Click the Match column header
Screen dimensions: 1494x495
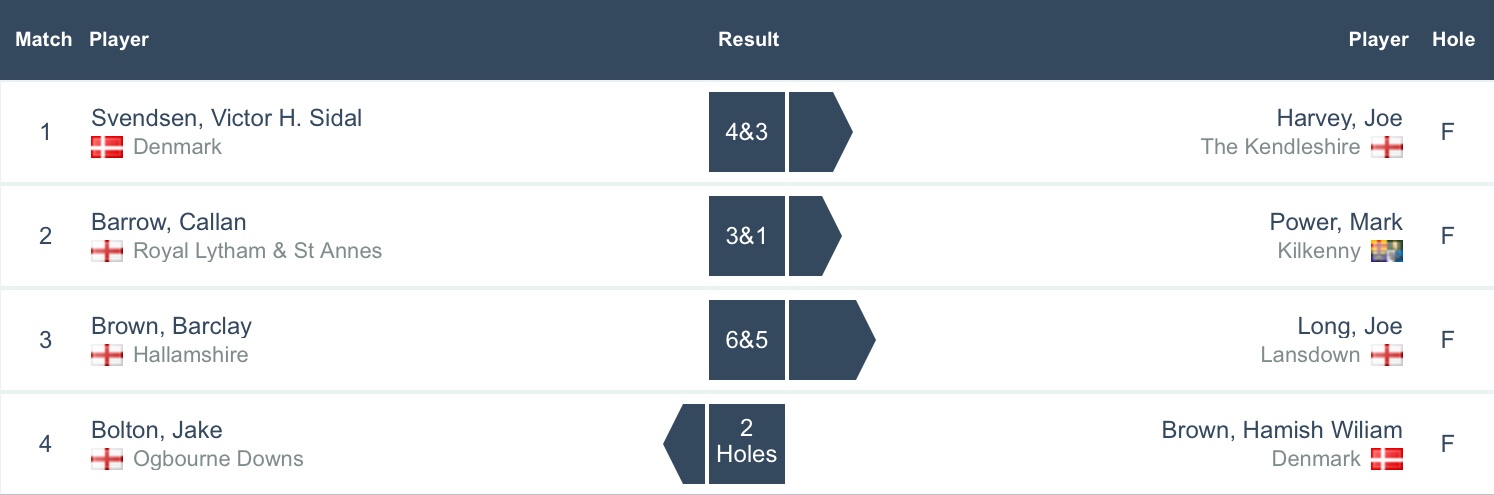tap(44, 40)
